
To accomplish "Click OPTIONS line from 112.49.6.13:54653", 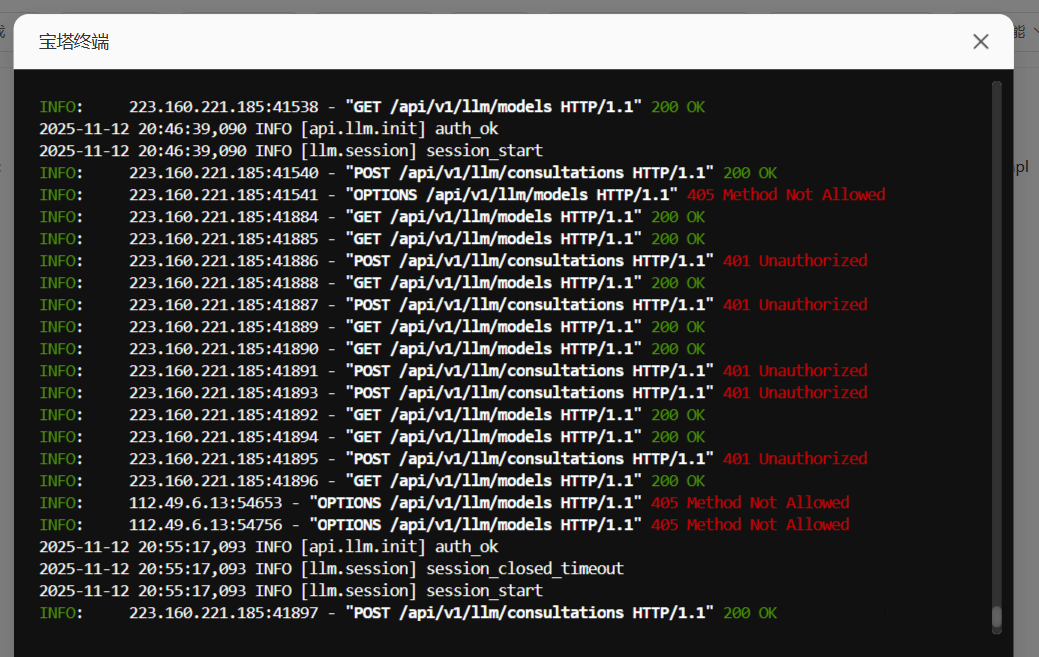I will point(444,503).
